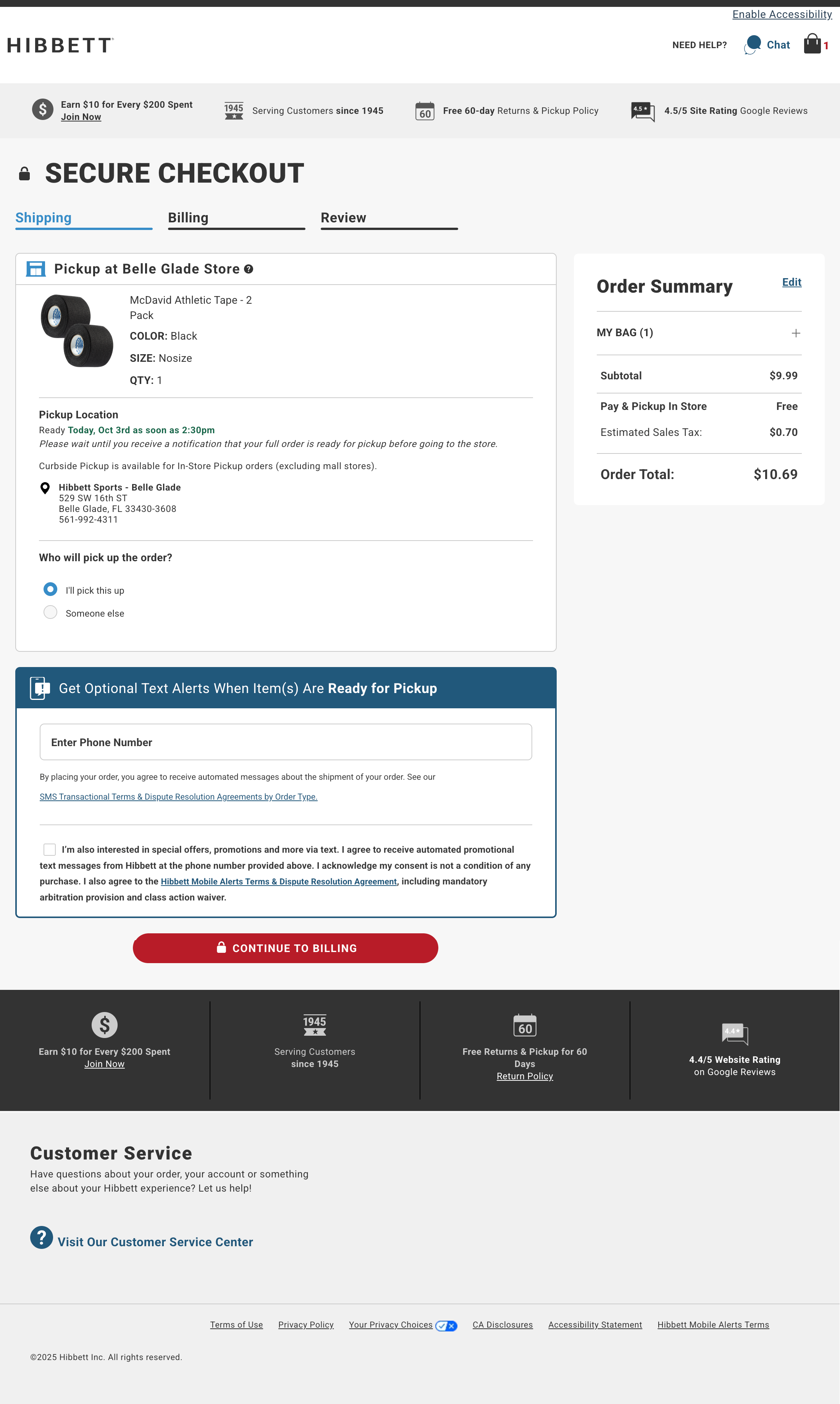
Task: Click Enable Accessibility link
Action: tap(782, 14)
